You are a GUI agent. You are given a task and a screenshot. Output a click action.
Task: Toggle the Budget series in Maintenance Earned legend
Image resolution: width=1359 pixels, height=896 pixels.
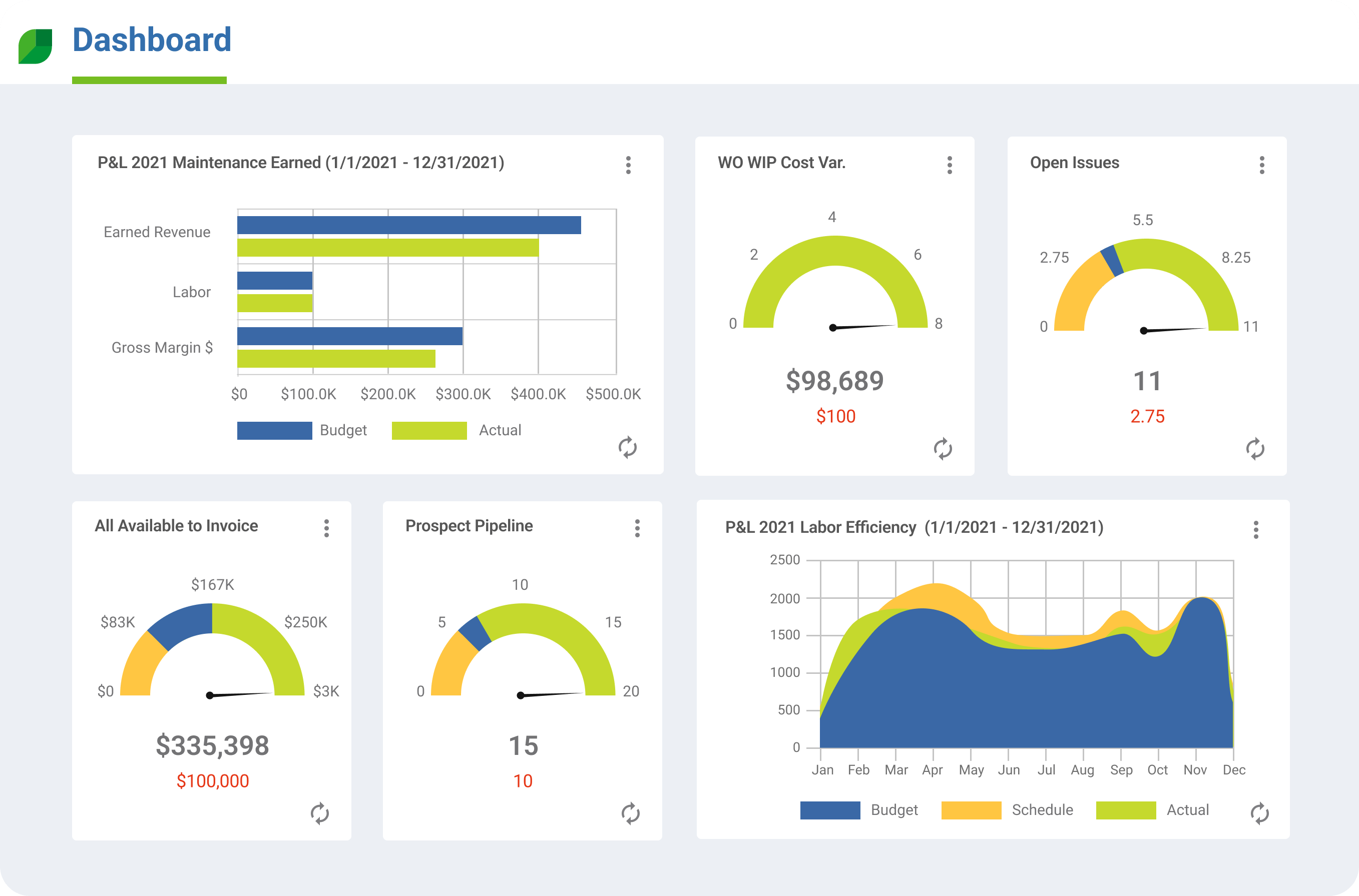pos(274,430)
